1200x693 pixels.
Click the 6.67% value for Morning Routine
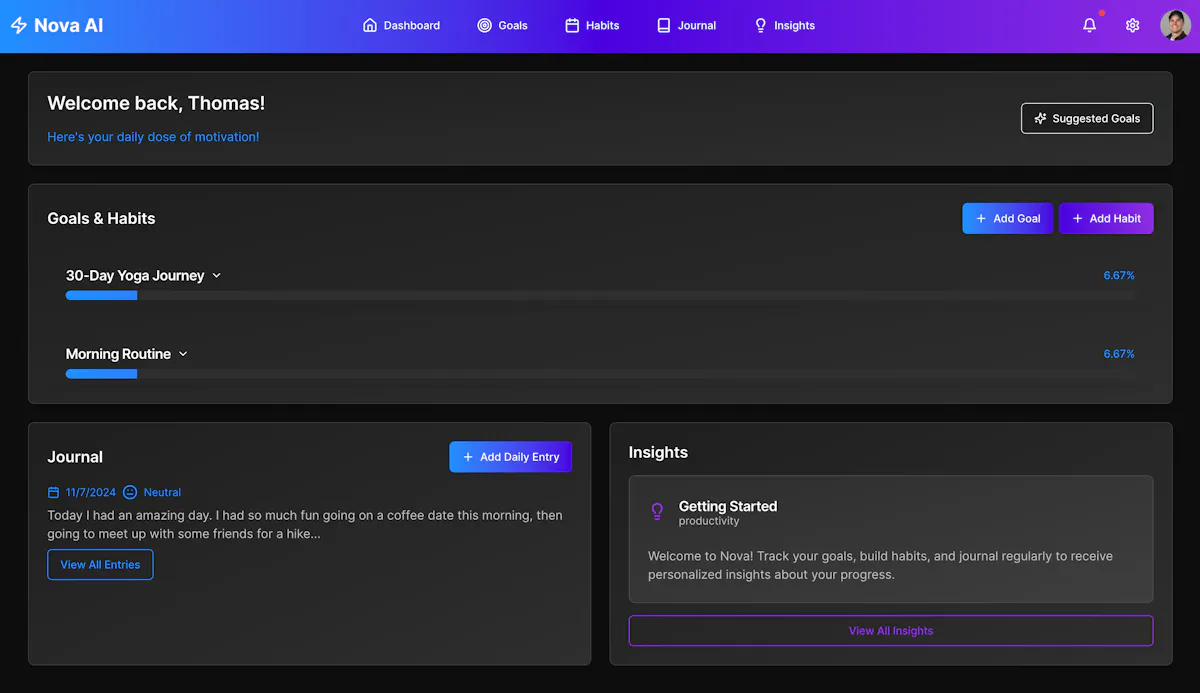(1119, 354)
